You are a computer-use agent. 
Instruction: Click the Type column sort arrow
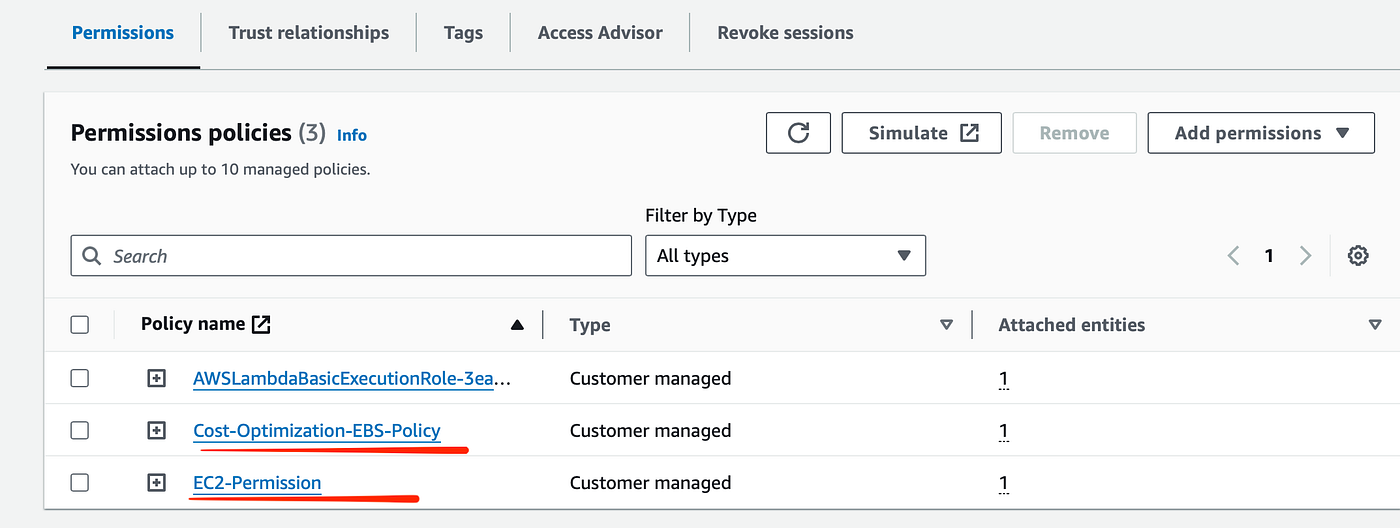[x=946, y=325]
